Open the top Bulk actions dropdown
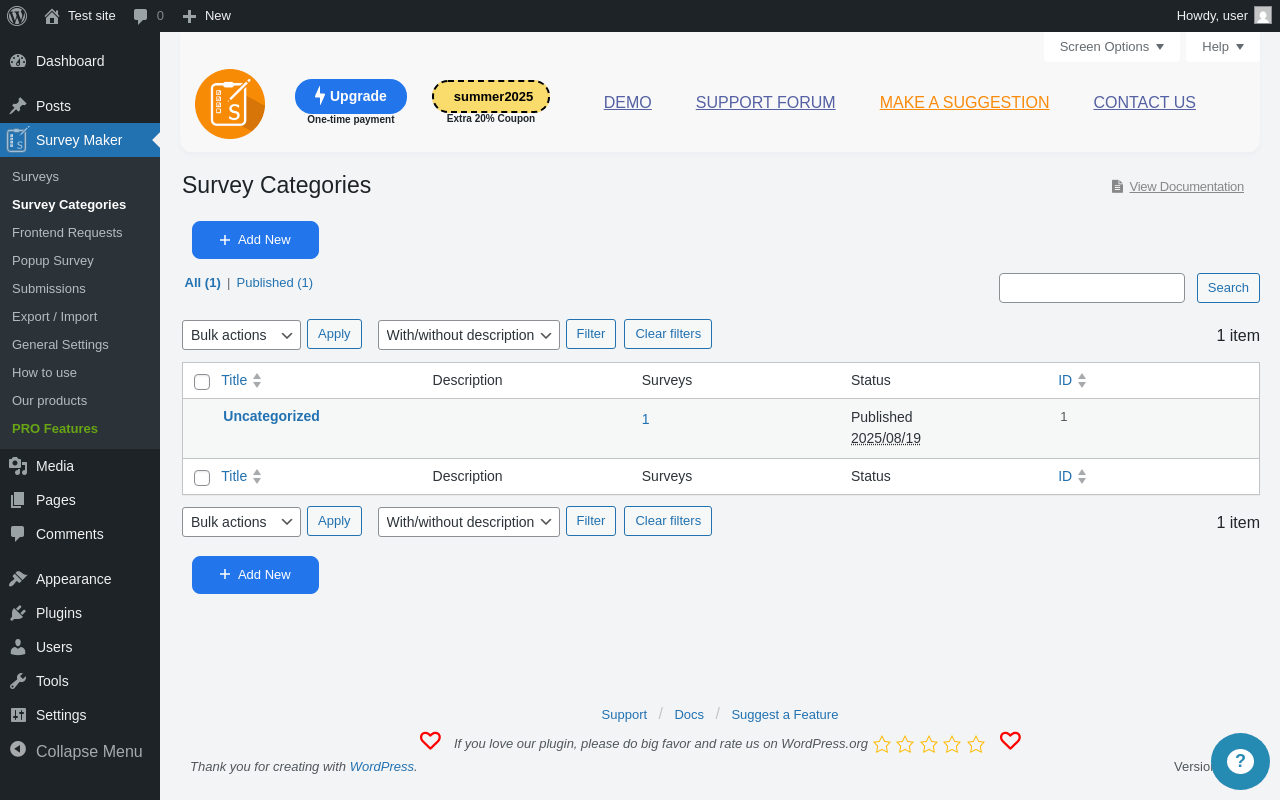Viewport: 1280px width, 800px height. click(241, 335)
